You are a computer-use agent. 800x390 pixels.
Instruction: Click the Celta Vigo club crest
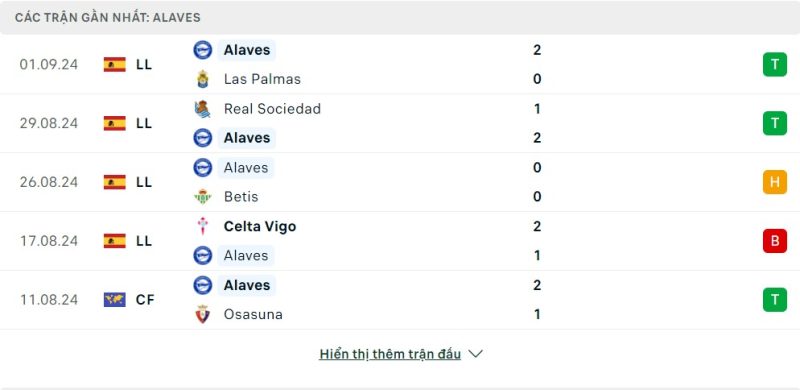(x=203, y=226)
